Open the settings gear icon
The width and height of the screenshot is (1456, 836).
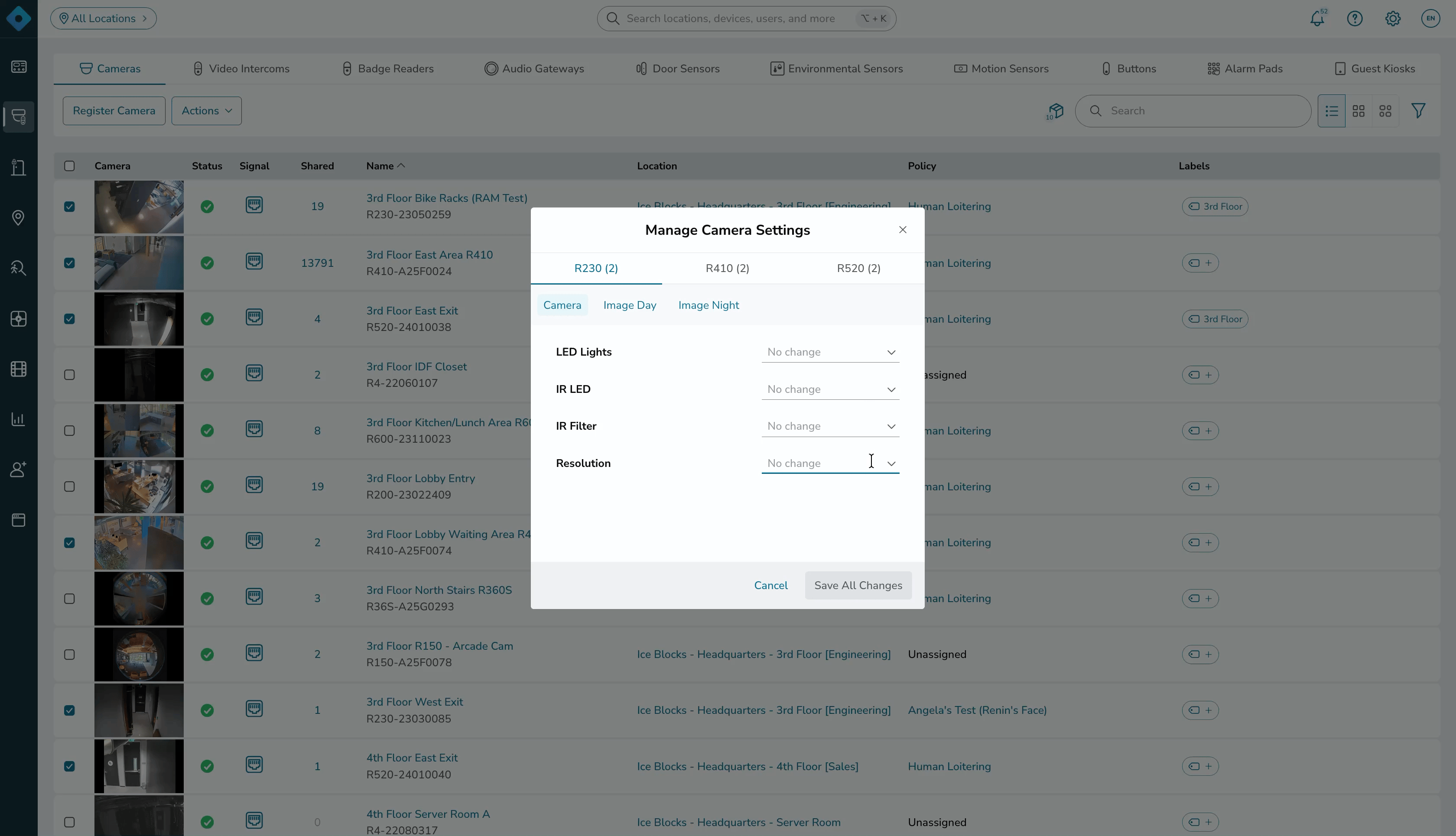[x=1393, y=18]
